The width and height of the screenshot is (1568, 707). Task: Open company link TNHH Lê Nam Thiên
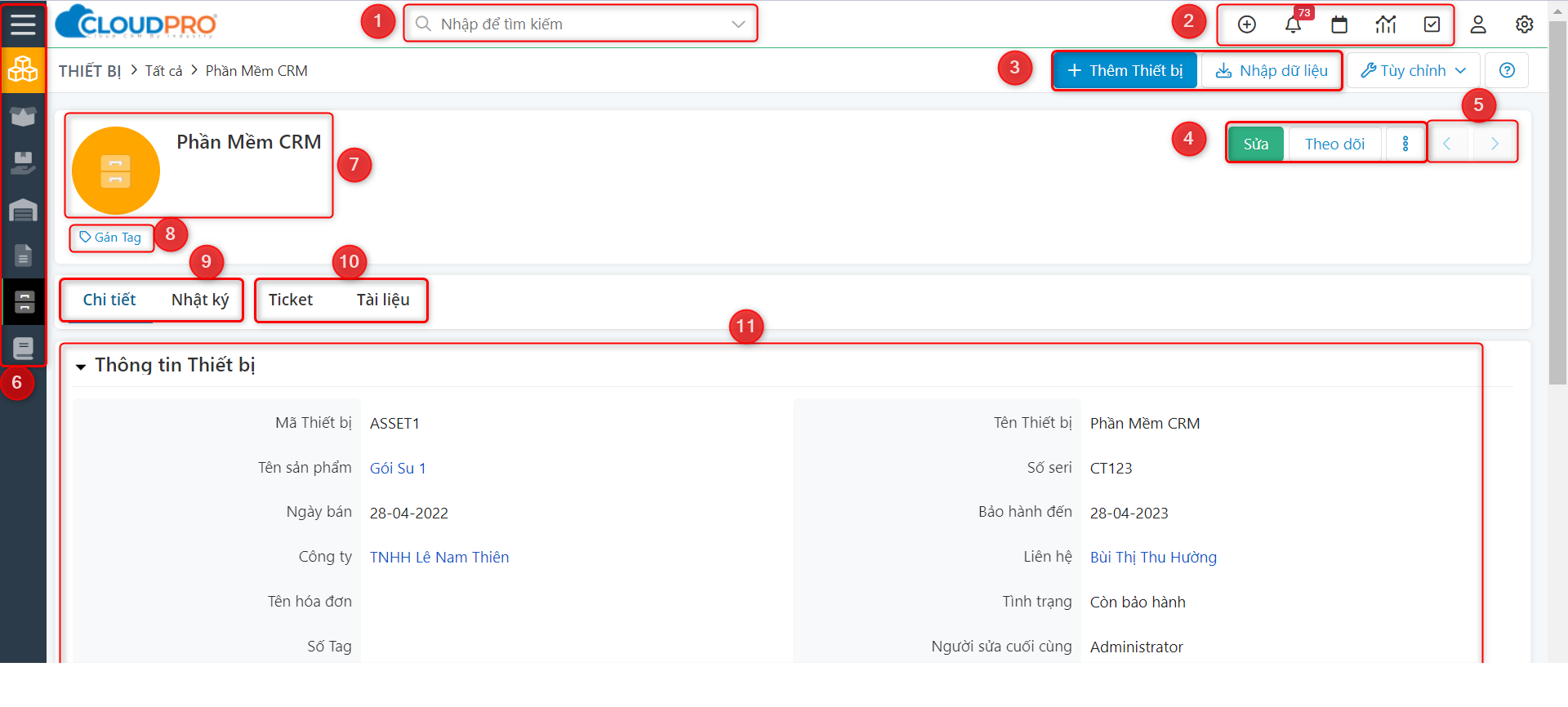point(439,557)
